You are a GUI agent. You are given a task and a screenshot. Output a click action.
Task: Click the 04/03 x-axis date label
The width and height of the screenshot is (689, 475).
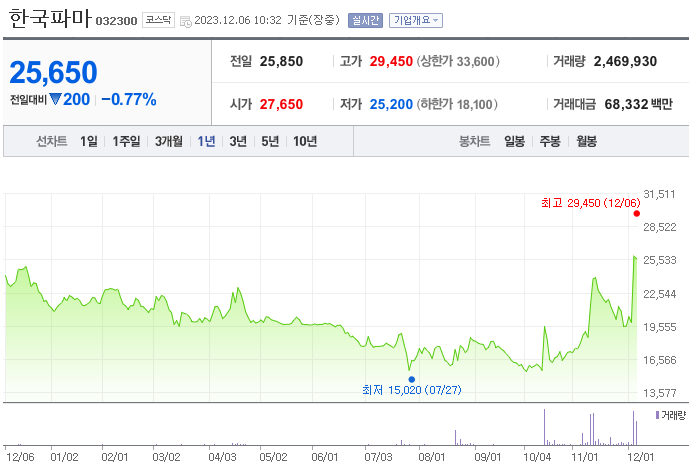point(222,457)
